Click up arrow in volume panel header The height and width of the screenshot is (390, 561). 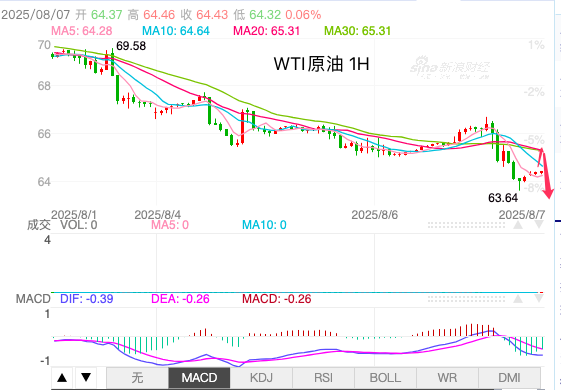click(518, 225)
